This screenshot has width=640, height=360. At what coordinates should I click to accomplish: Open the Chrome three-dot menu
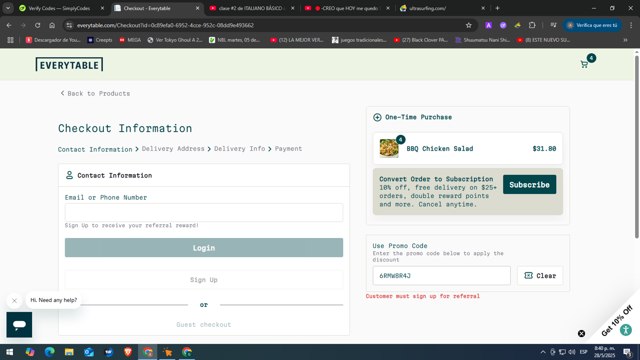[x=631, y=25]
